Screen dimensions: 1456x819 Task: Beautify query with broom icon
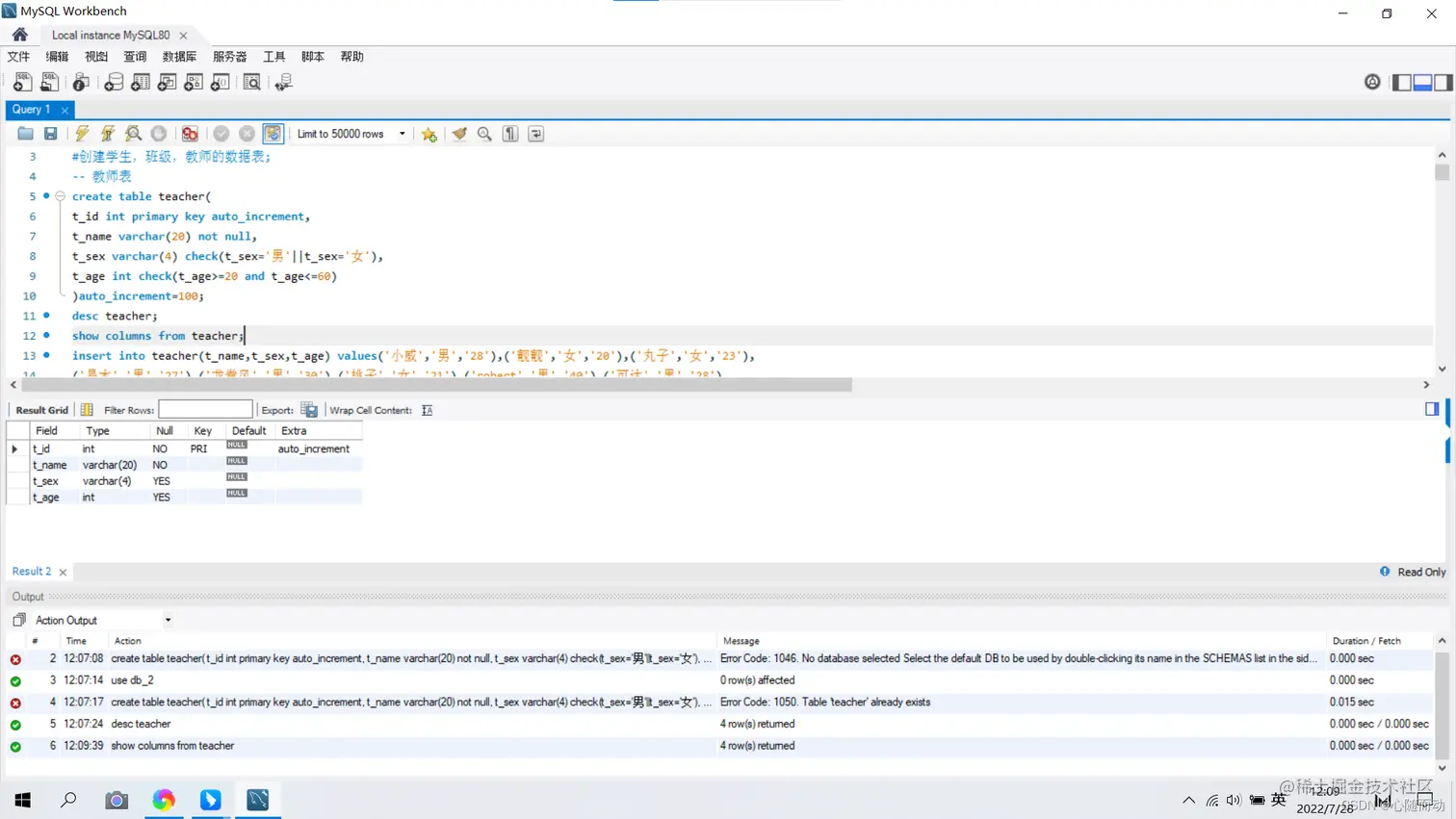tap(459, 134)
